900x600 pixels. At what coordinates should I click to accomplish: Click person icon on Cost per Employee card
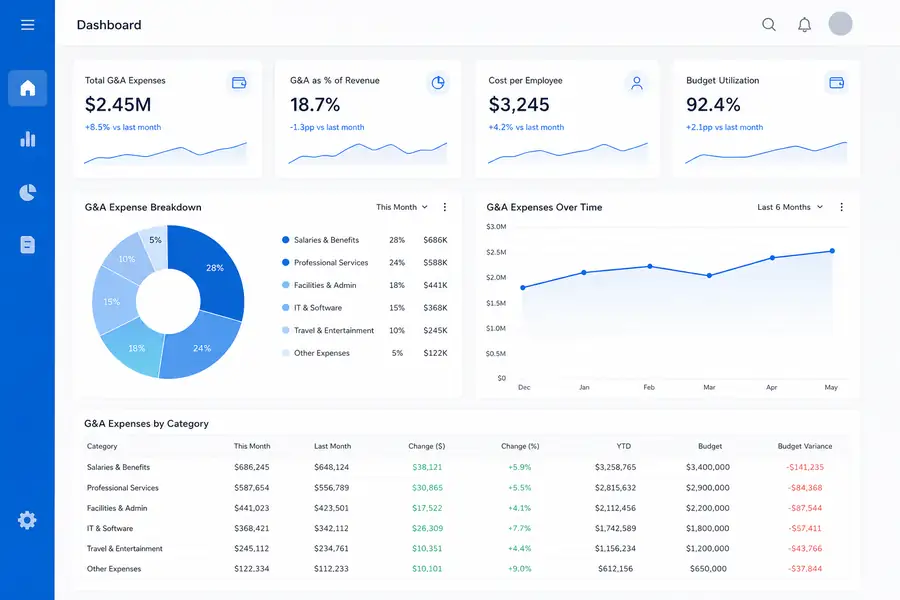pos(637,83)
